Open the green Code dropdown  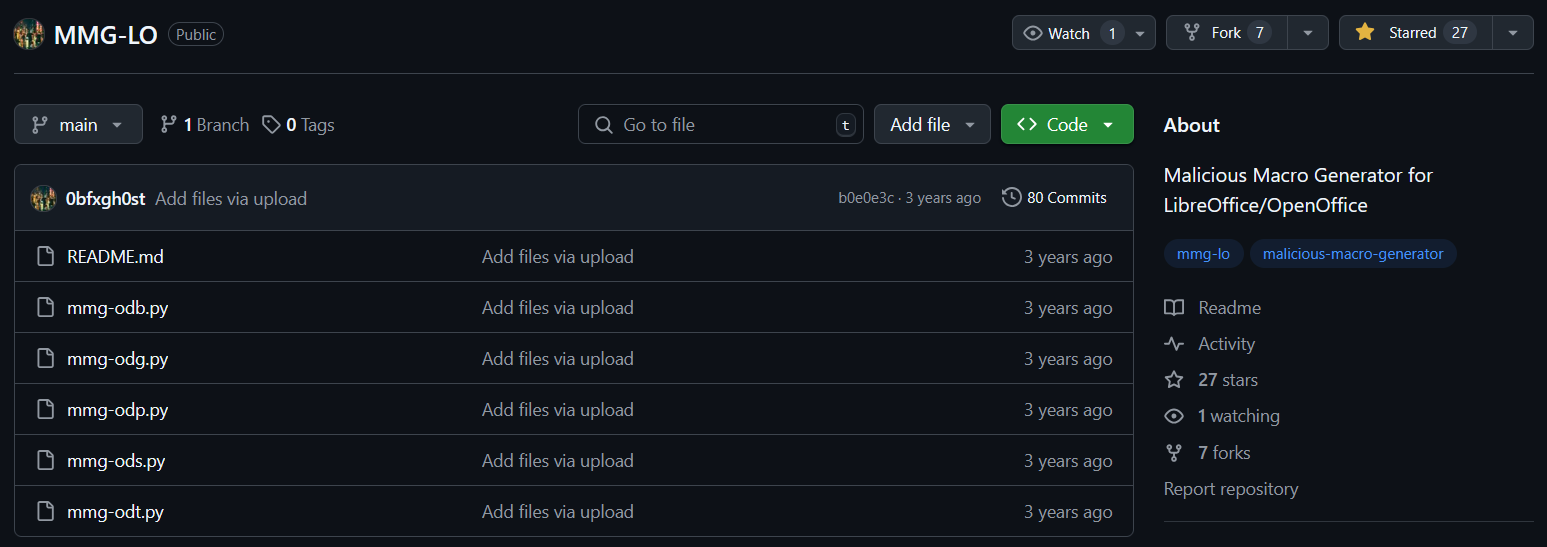(1067, 125)
